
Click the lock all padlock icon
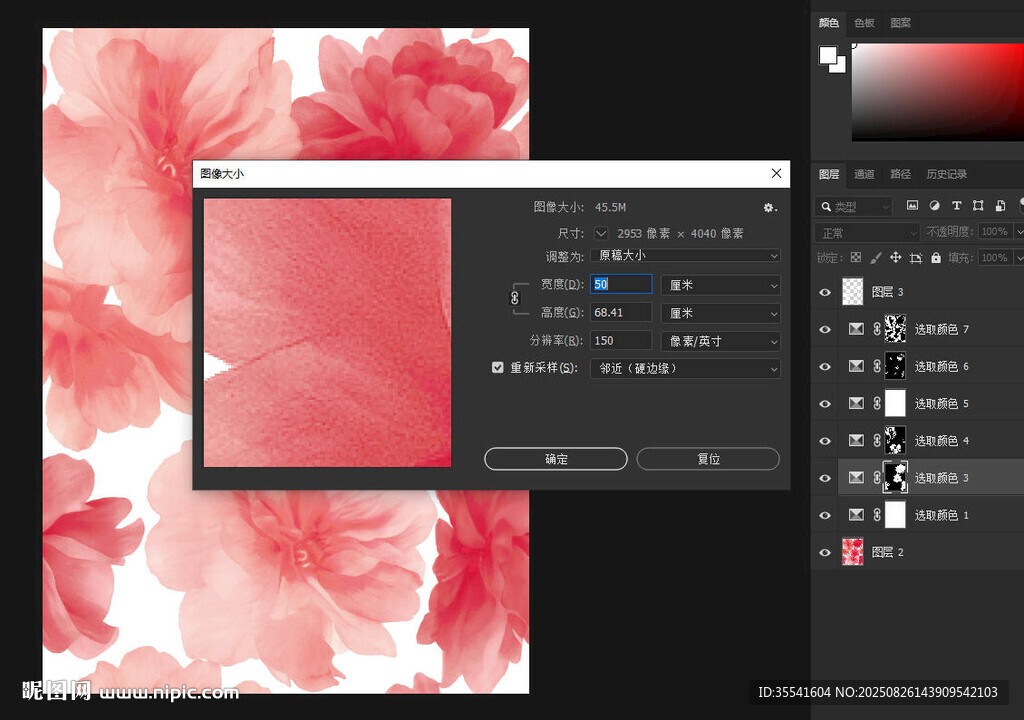[936, 258]
